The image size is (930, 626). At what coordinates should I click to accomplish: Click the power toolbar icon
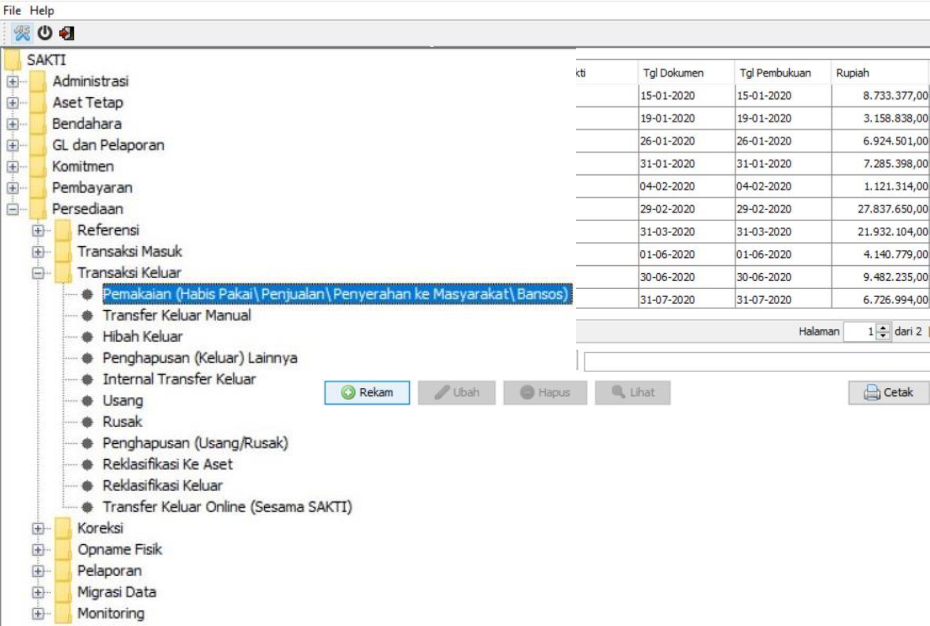(44, 32)
